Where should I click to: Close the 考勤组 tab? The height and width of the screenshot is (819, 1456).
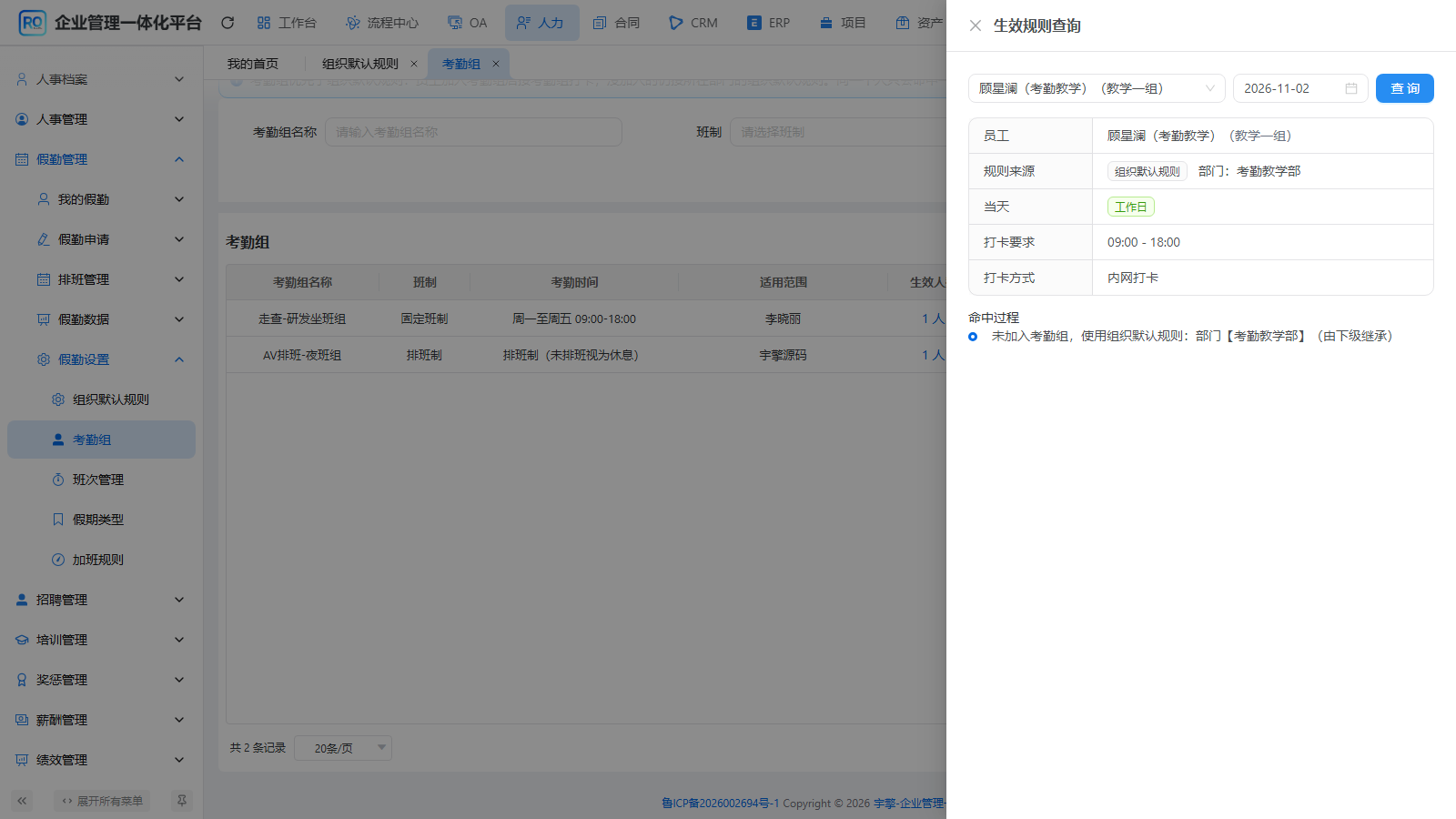(x=496, y=64)
